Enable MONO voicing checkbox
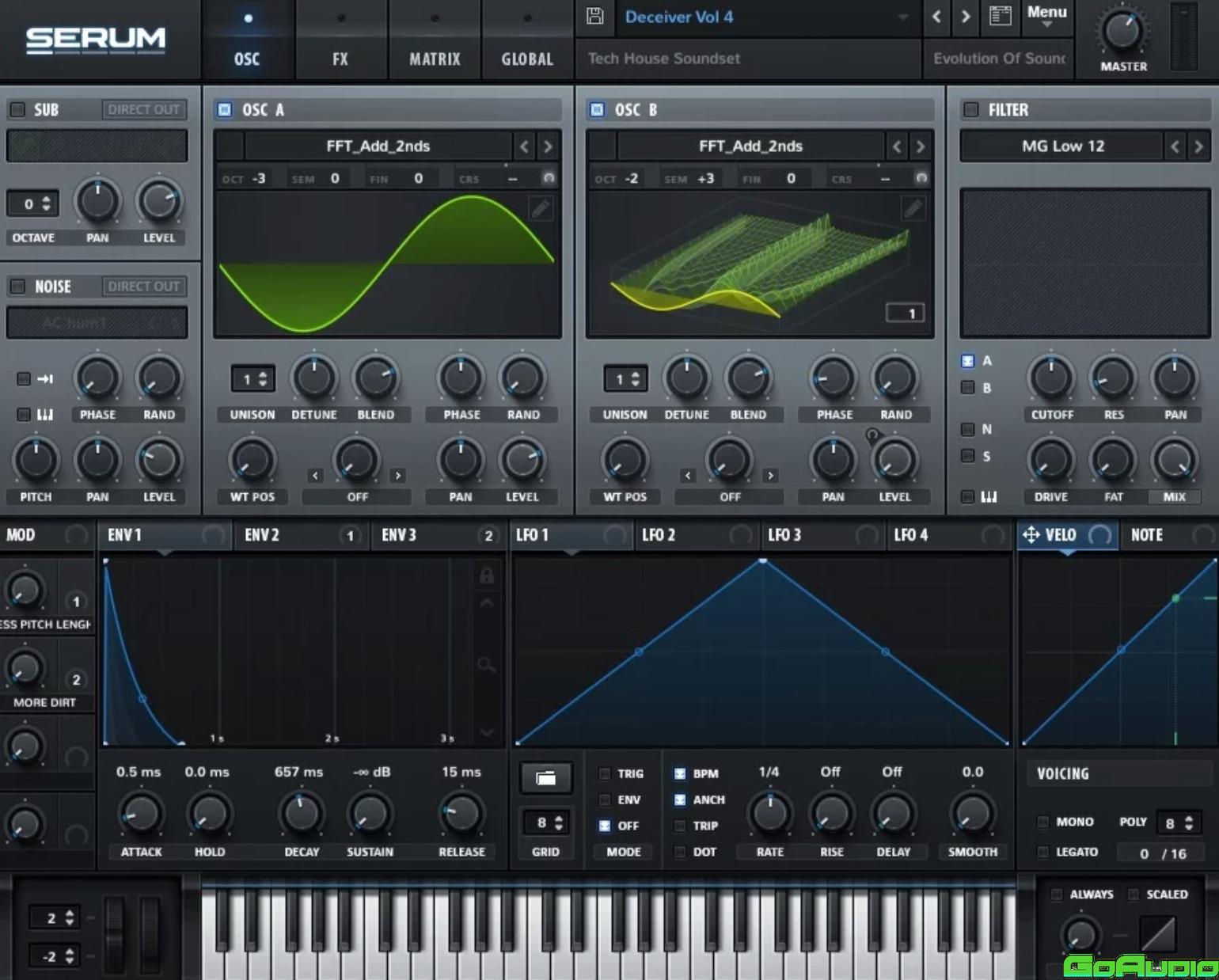This screenshot has width=1219, height=980. 1043,822
